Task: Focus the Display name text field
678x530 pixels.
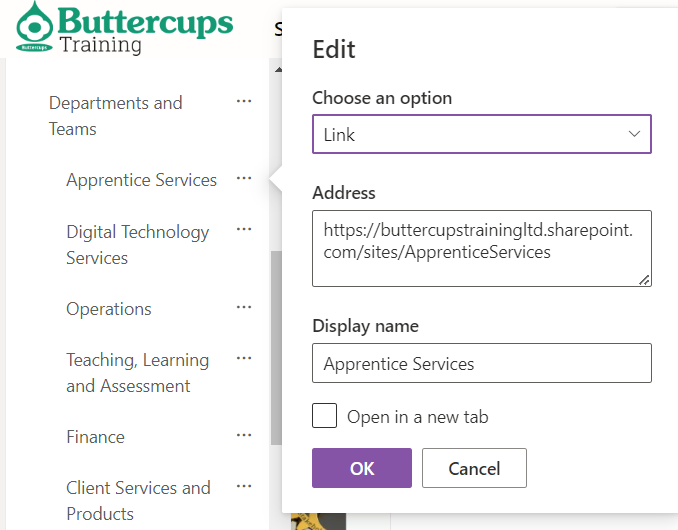Action: click(x=481, y=363)
